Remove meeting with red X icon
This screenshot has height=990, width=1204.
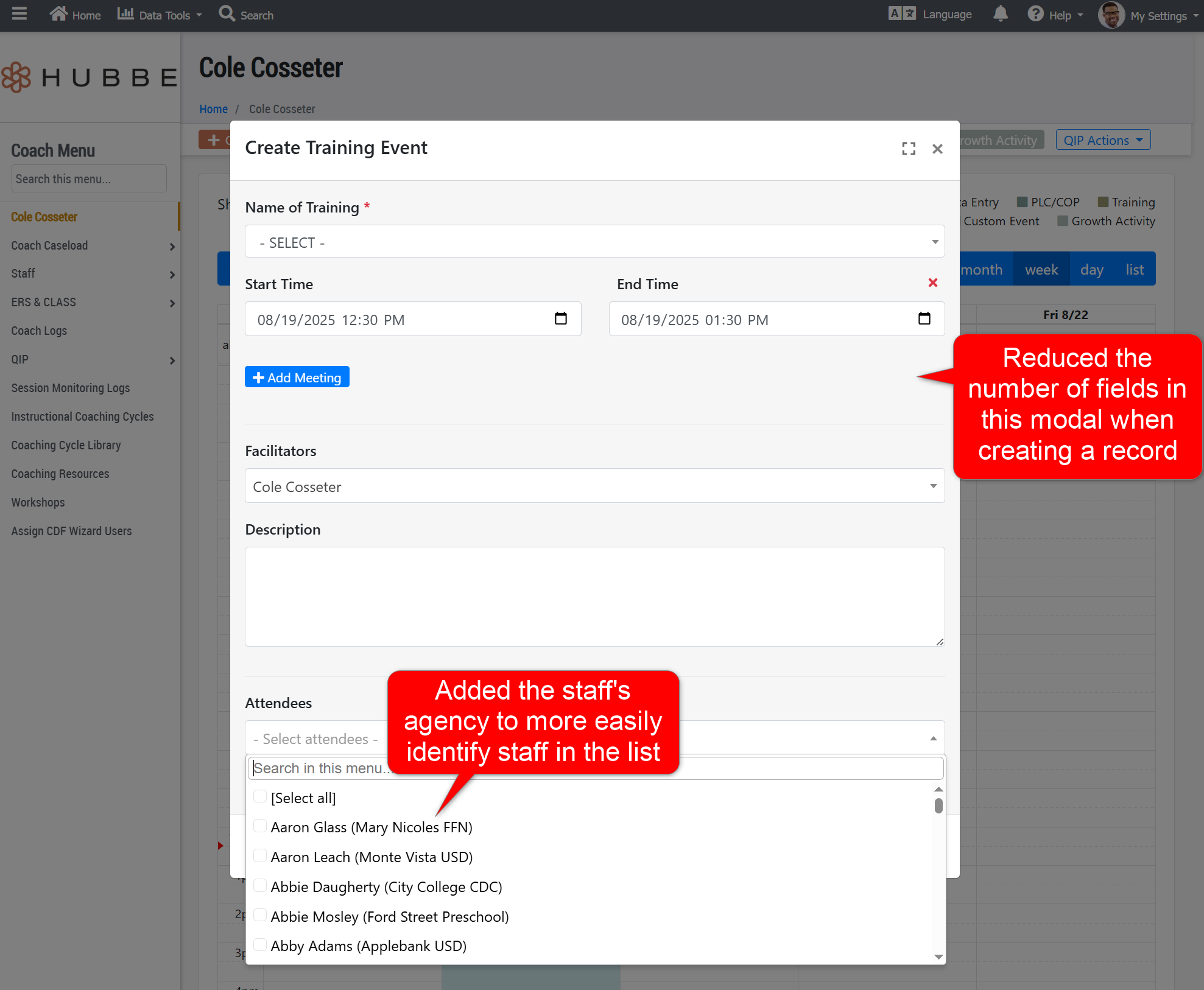tap(932, 283)
